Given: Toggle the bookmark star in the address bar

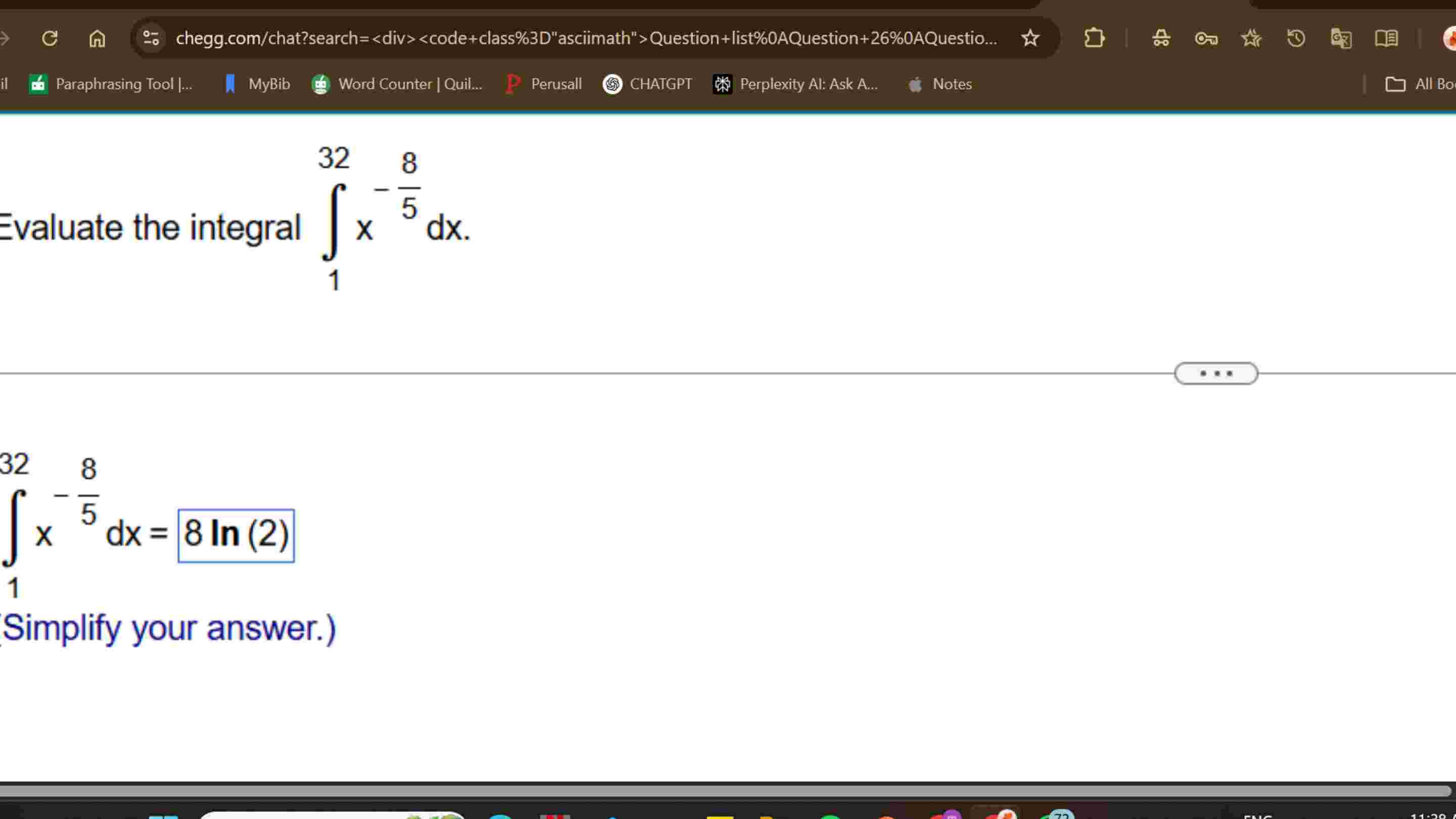Looking at the screenshot, I should 1030,38.
